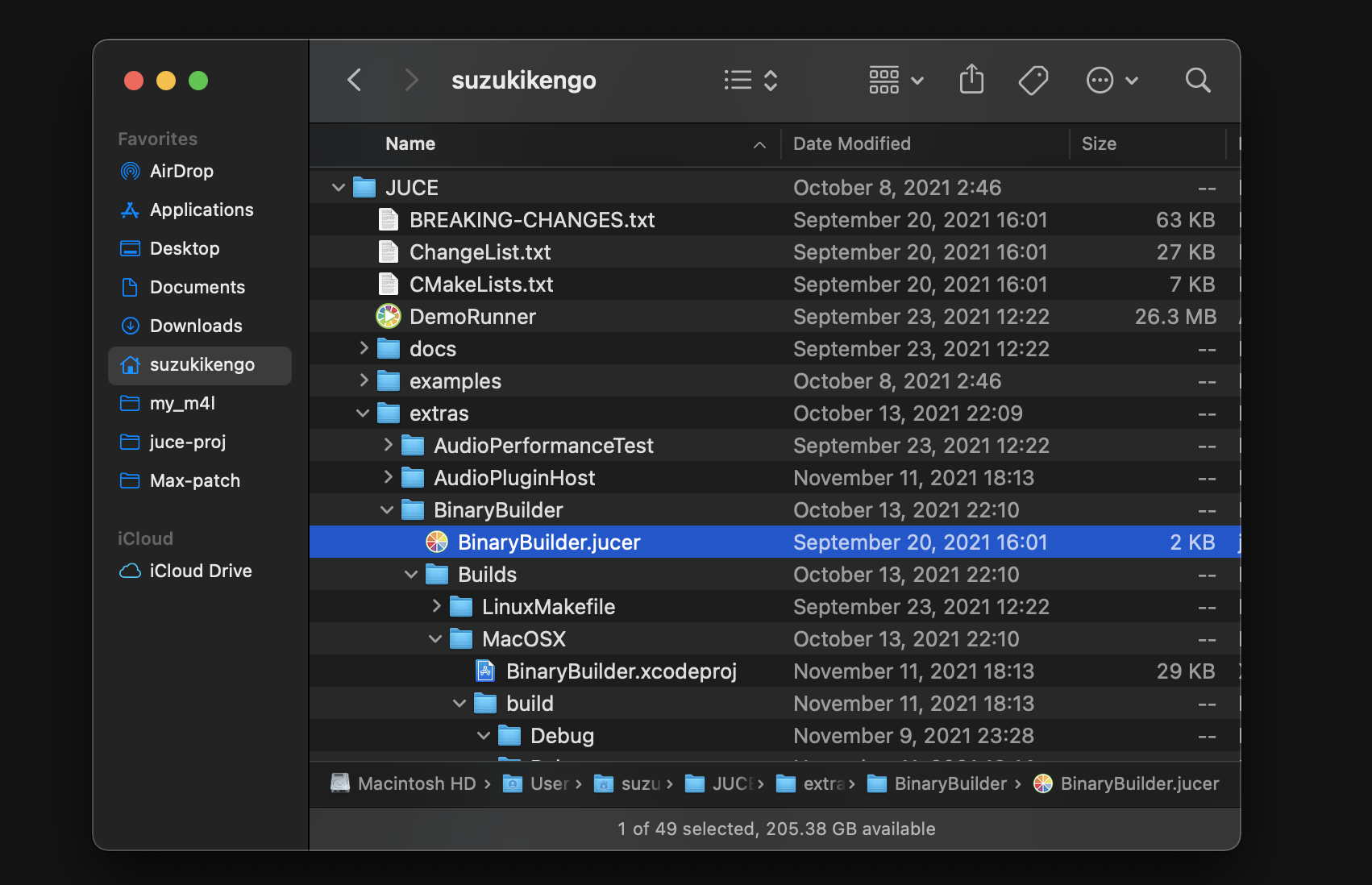This screenshot has height=885, width=1372.
Task: Expand the LinuxMakefile folder
Action: 436,606
